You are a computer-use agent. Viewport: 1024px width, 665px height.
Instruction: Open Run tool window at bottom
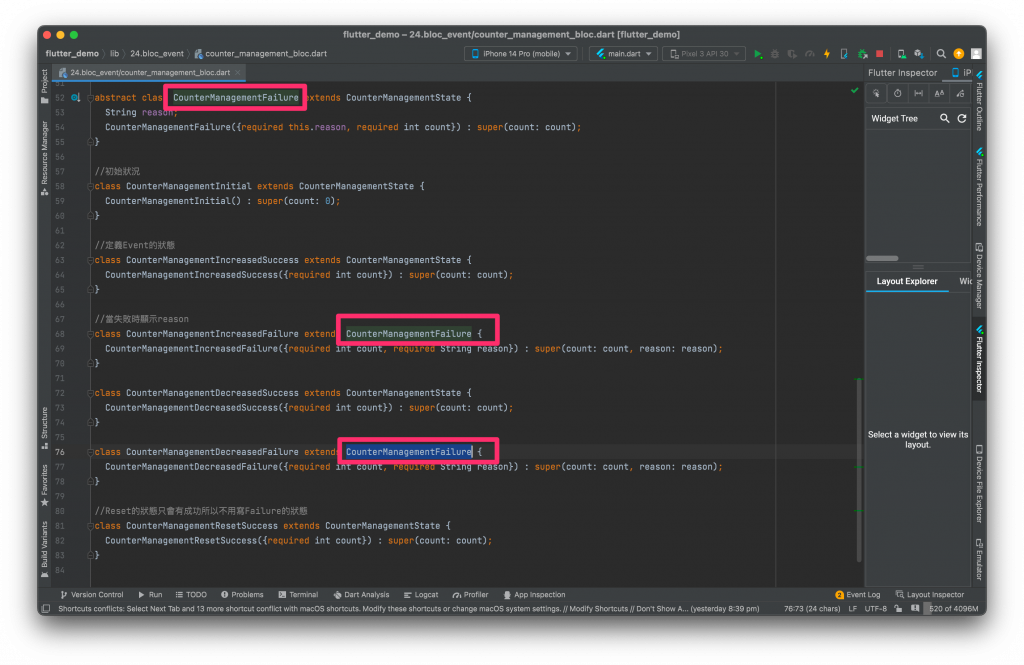click(x=150, y=595)
